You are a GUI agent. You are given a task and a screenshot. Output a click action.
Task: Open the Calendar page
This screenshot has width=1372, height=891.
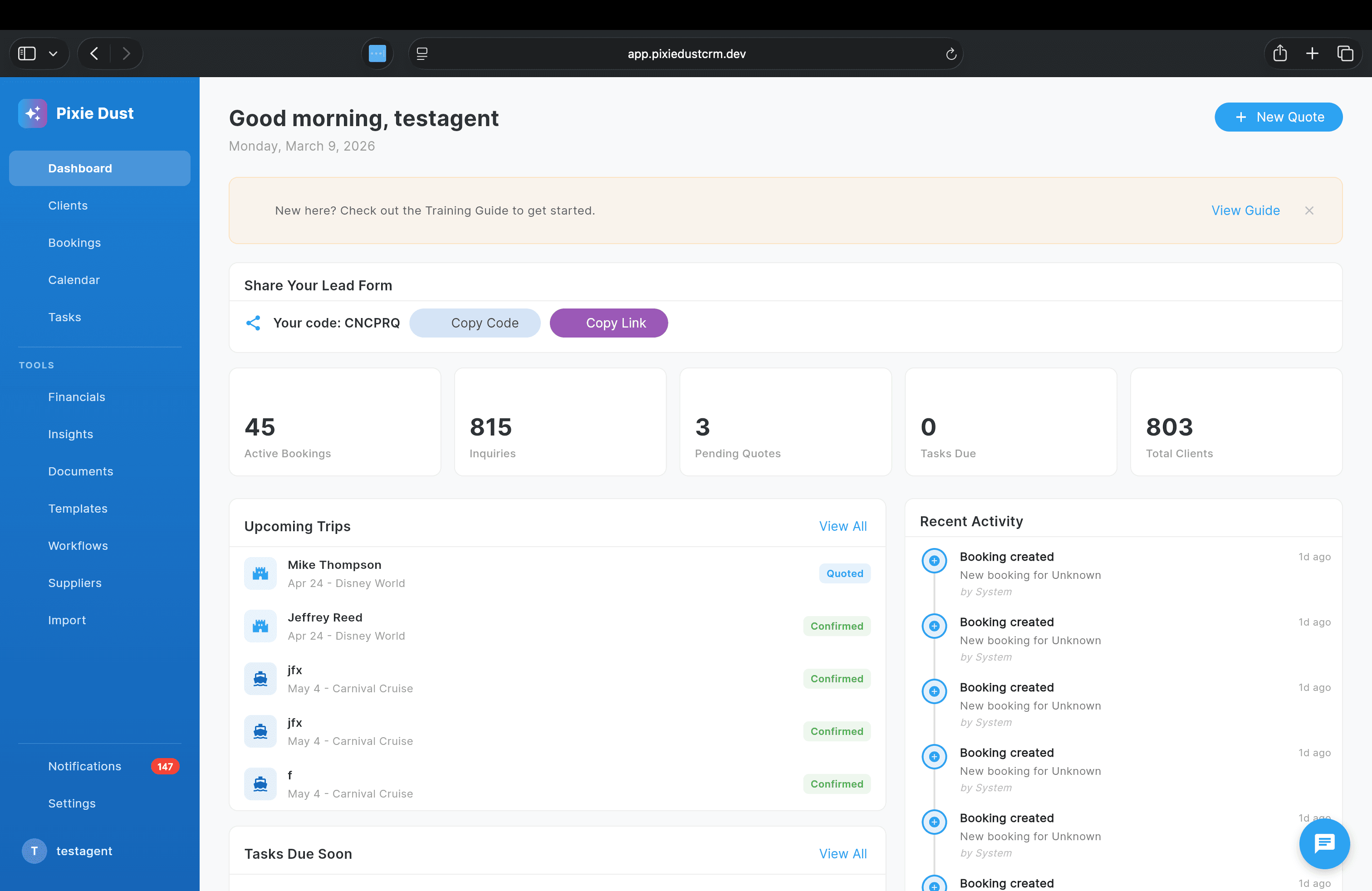[100, 279]
